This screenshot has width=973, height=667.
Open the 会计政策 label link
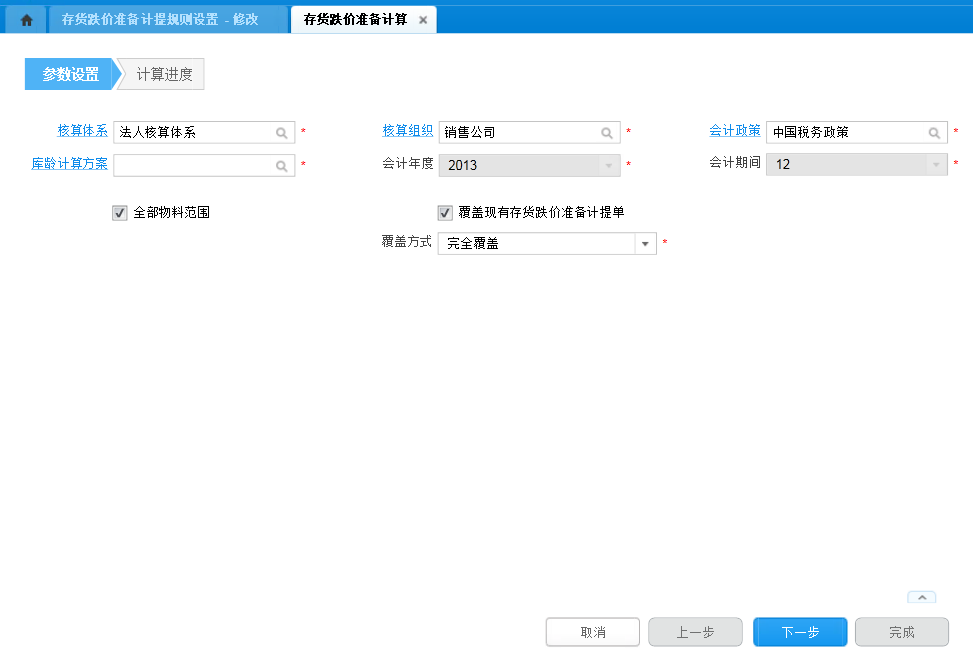click(x=734, y=131)
